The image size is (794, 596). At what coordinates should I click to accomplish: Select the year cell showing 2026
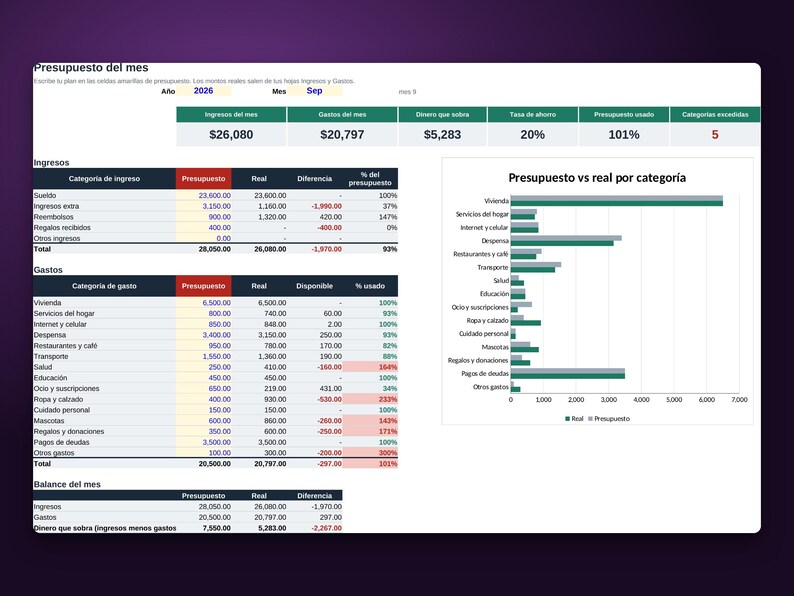pos(204,91)
